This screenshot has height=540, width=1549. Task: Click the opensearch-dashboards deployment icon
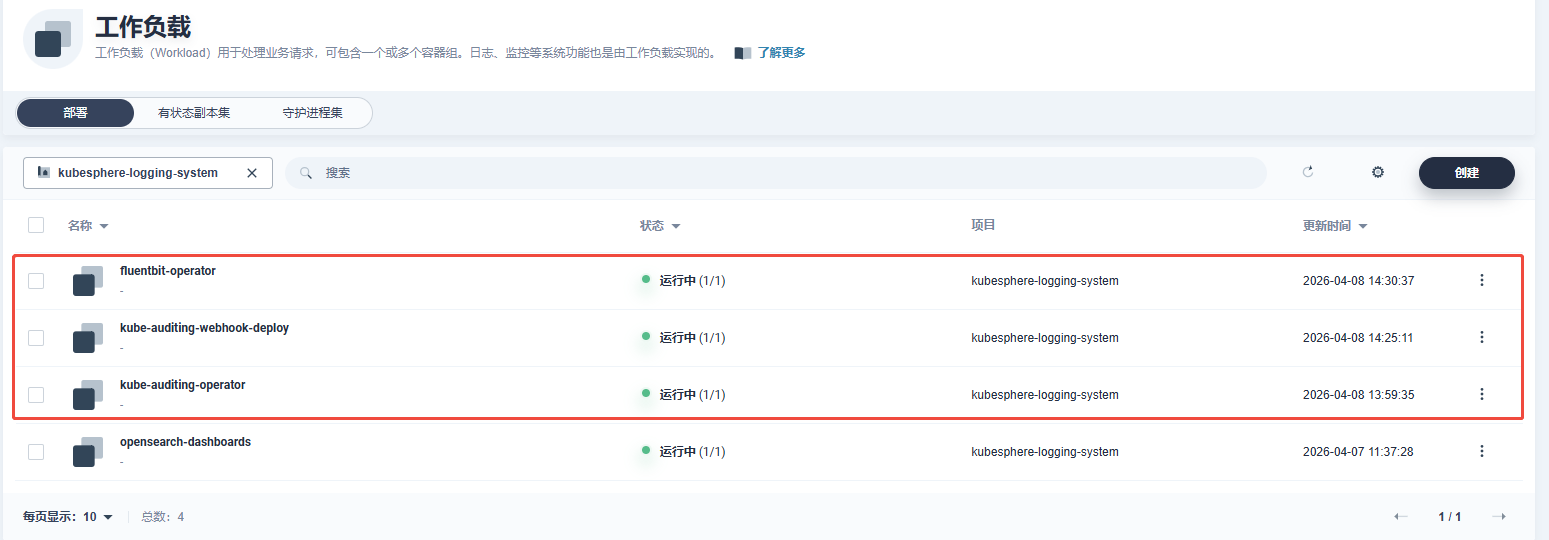point(88,452)
